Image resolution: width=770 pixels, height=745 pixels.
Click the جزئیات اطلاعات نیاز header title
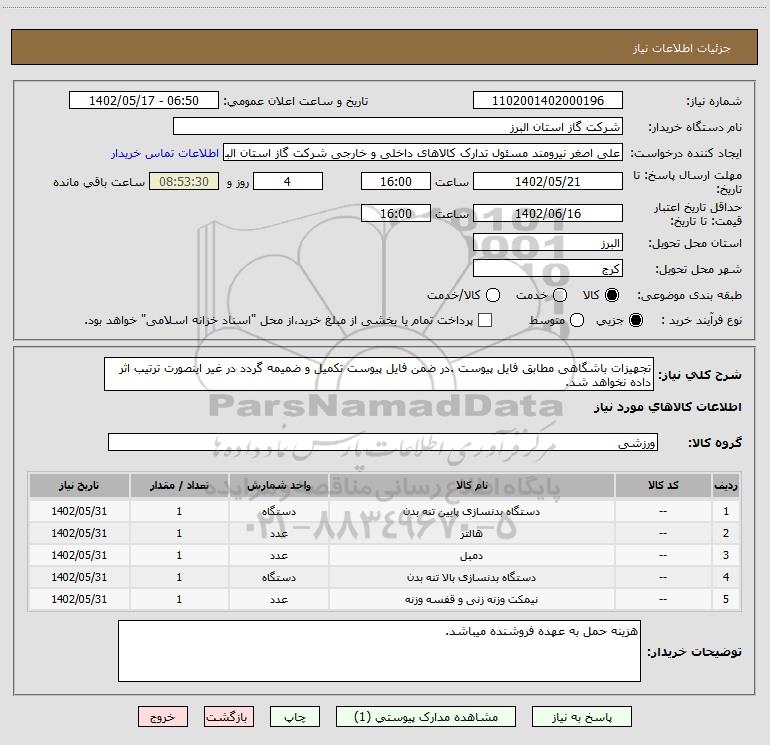[681, 48]
